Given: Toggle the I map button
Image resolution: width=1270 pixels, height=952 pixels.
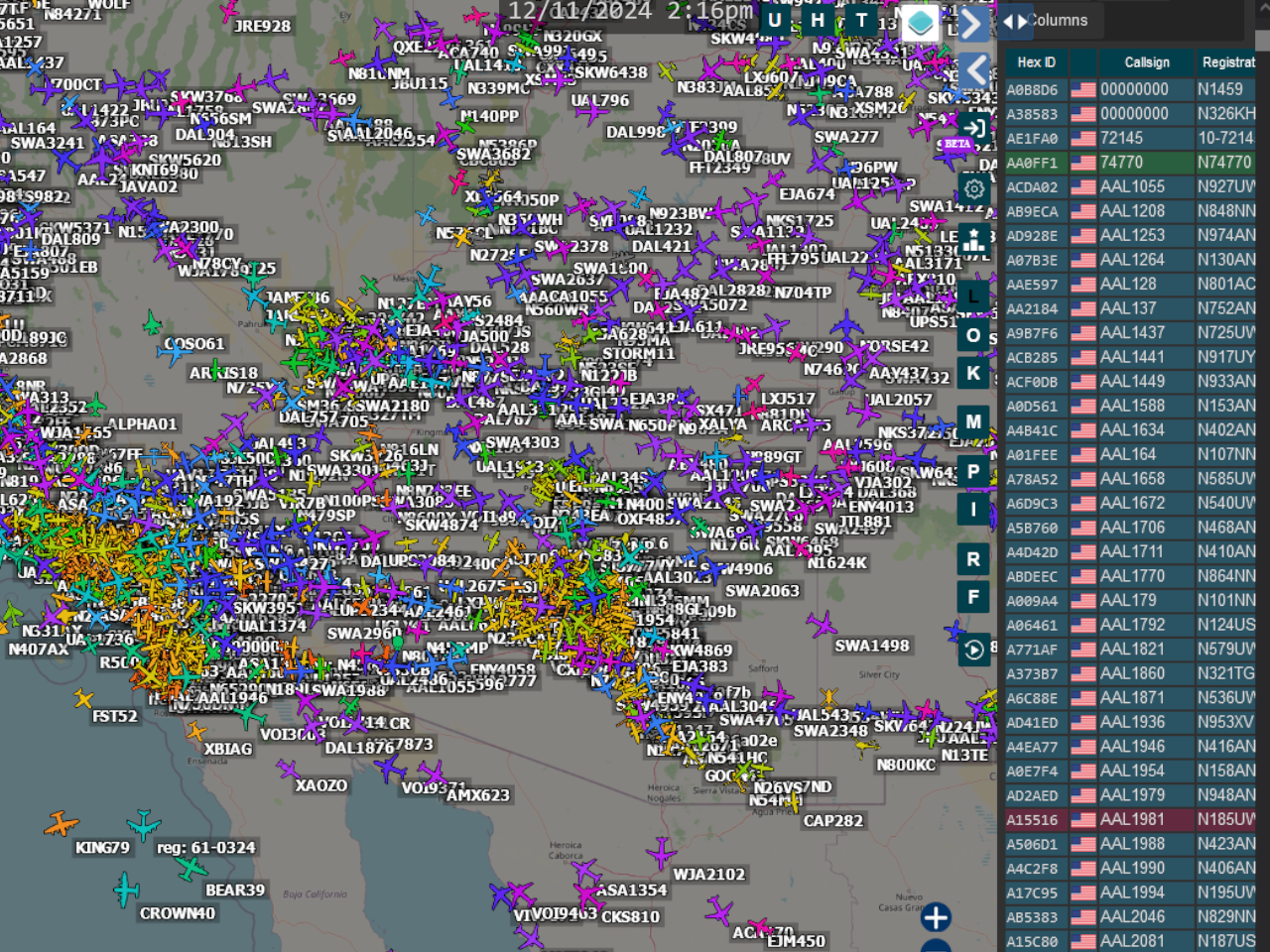Looking at the screenshot, I should (973, 510).
